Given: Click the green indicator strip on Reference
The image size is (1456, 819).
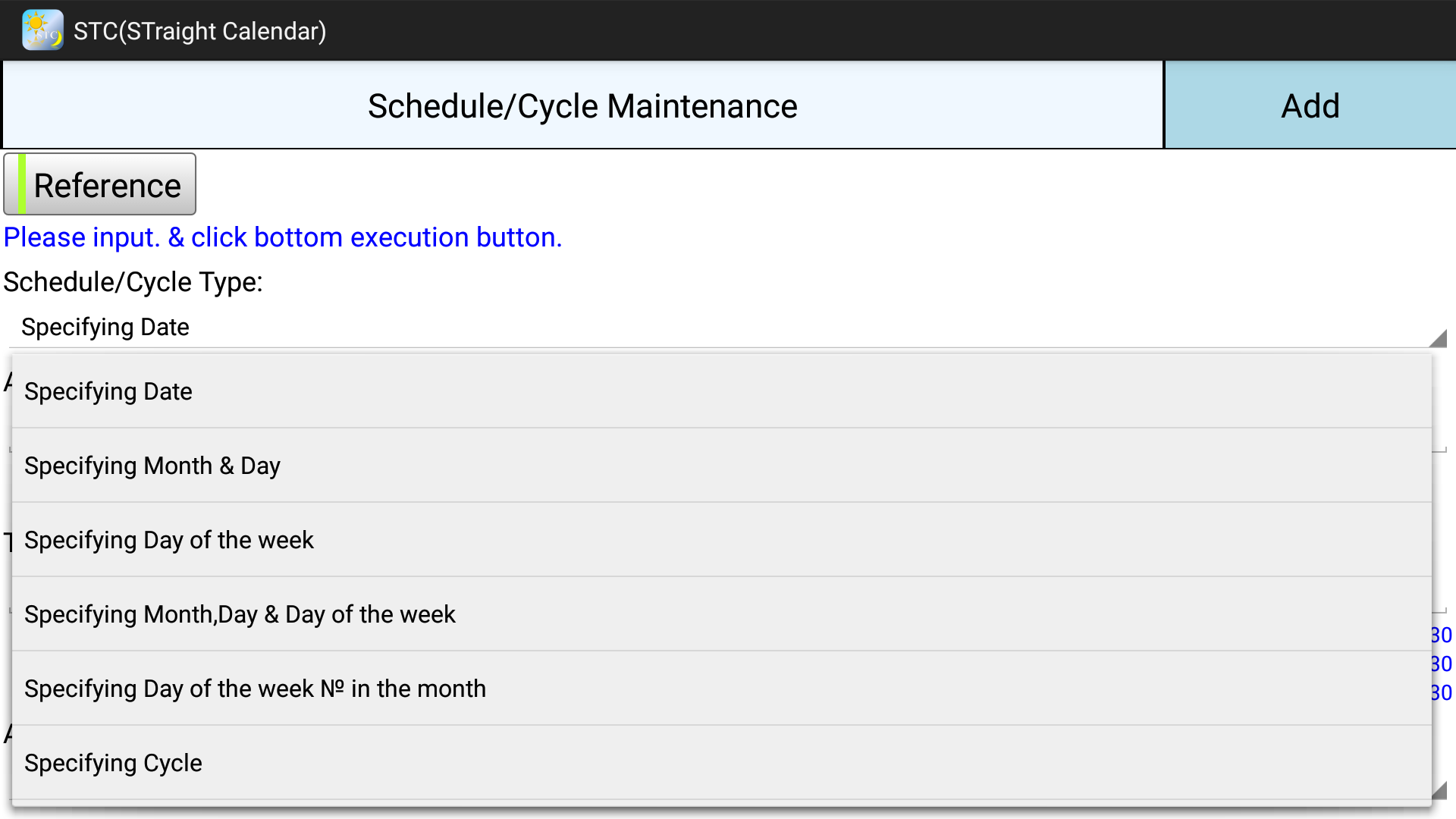Looking at the screenshot, I should pos(22,184).
